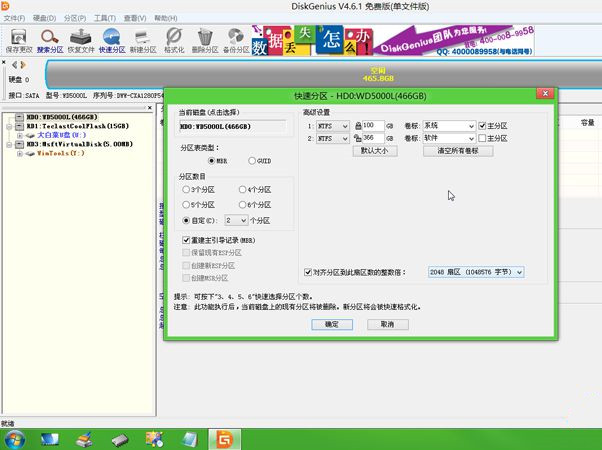Open the 文件(F) menu

coord(14,18)
